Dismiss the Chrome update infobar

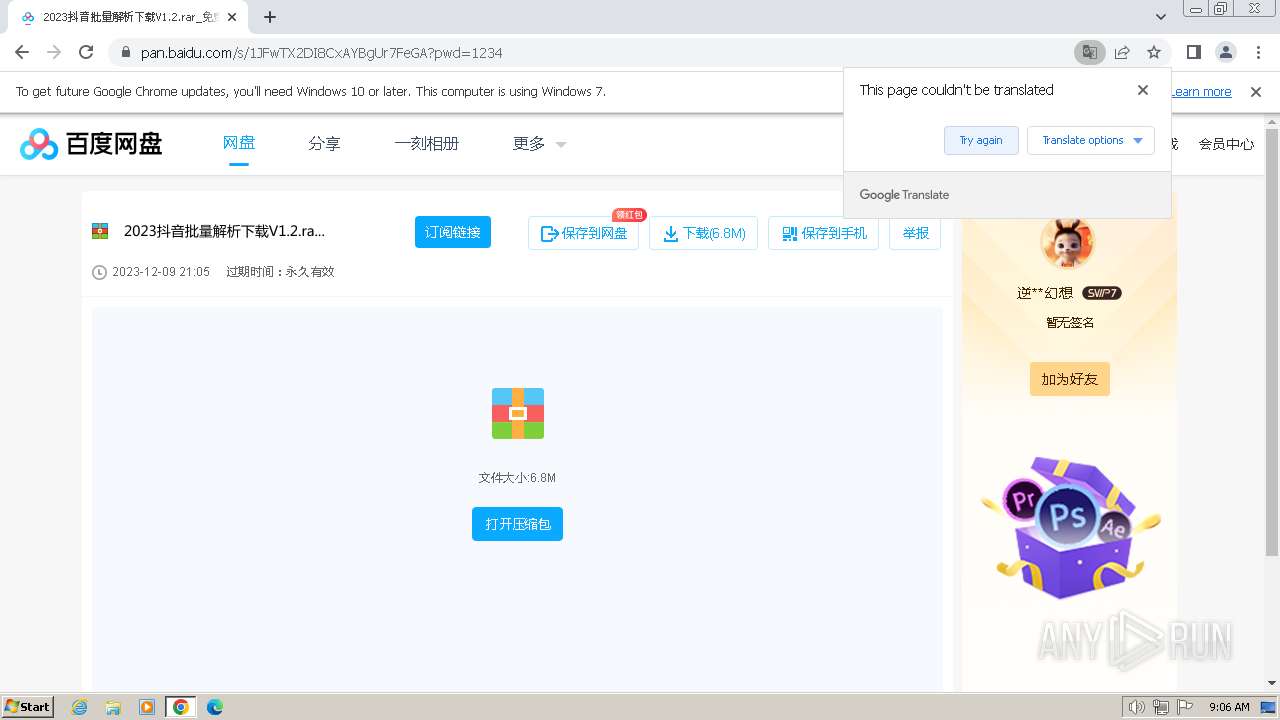[x=1256, y=92]
